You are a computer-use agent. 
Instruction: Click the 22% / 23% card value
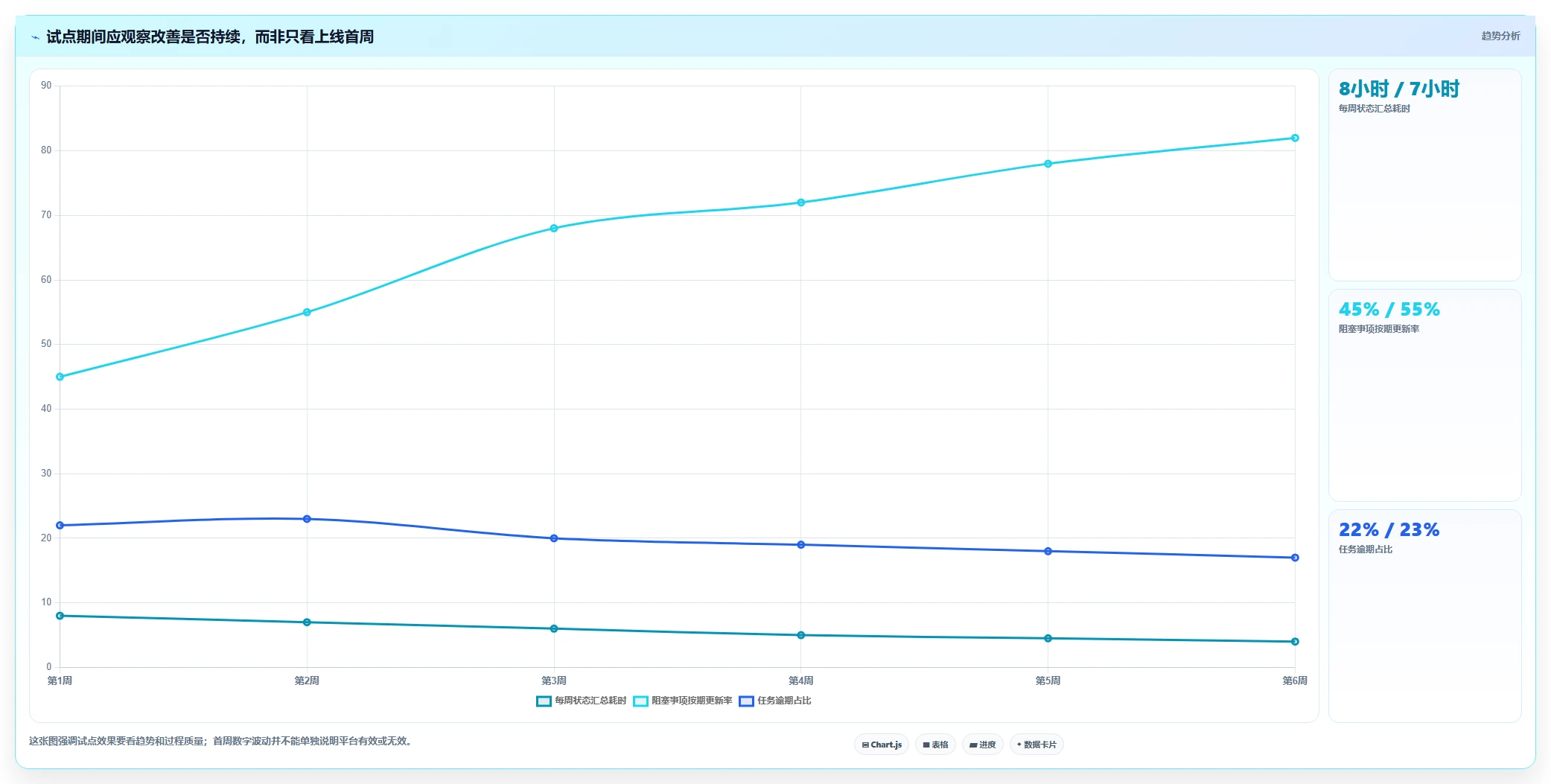(1389, 530)
